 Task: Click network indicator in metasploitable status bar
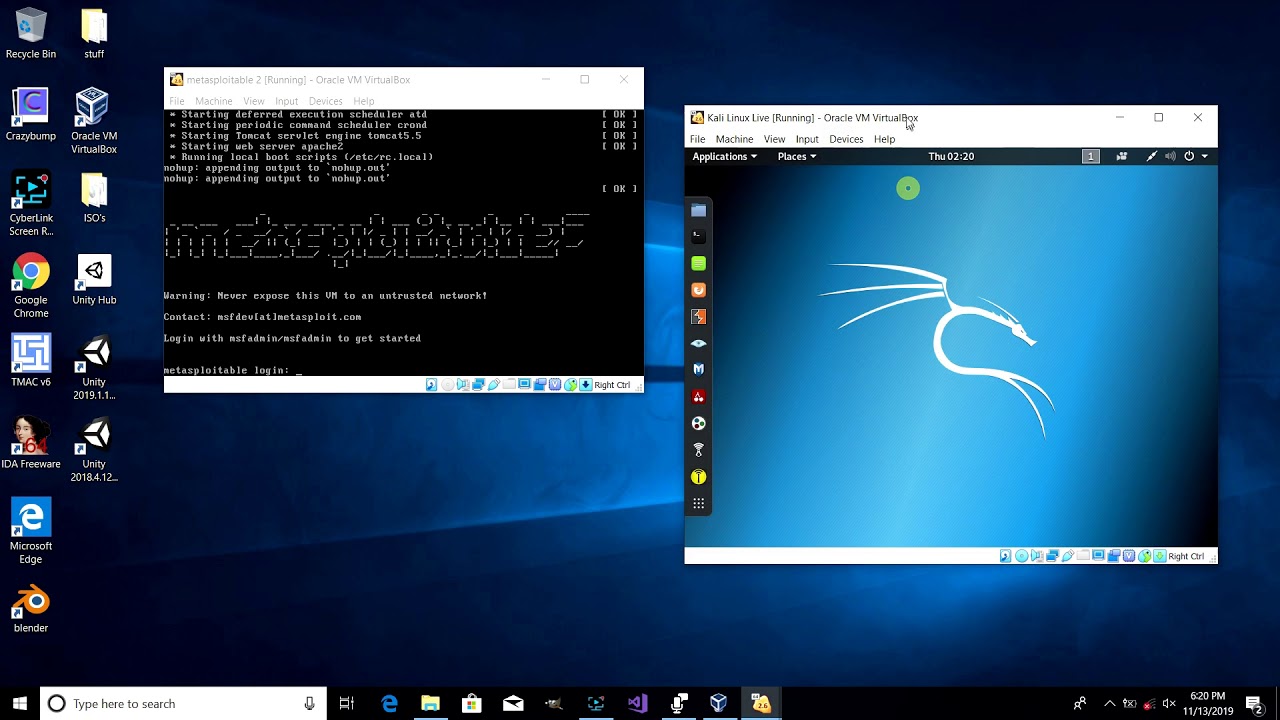tap(479, 384)
